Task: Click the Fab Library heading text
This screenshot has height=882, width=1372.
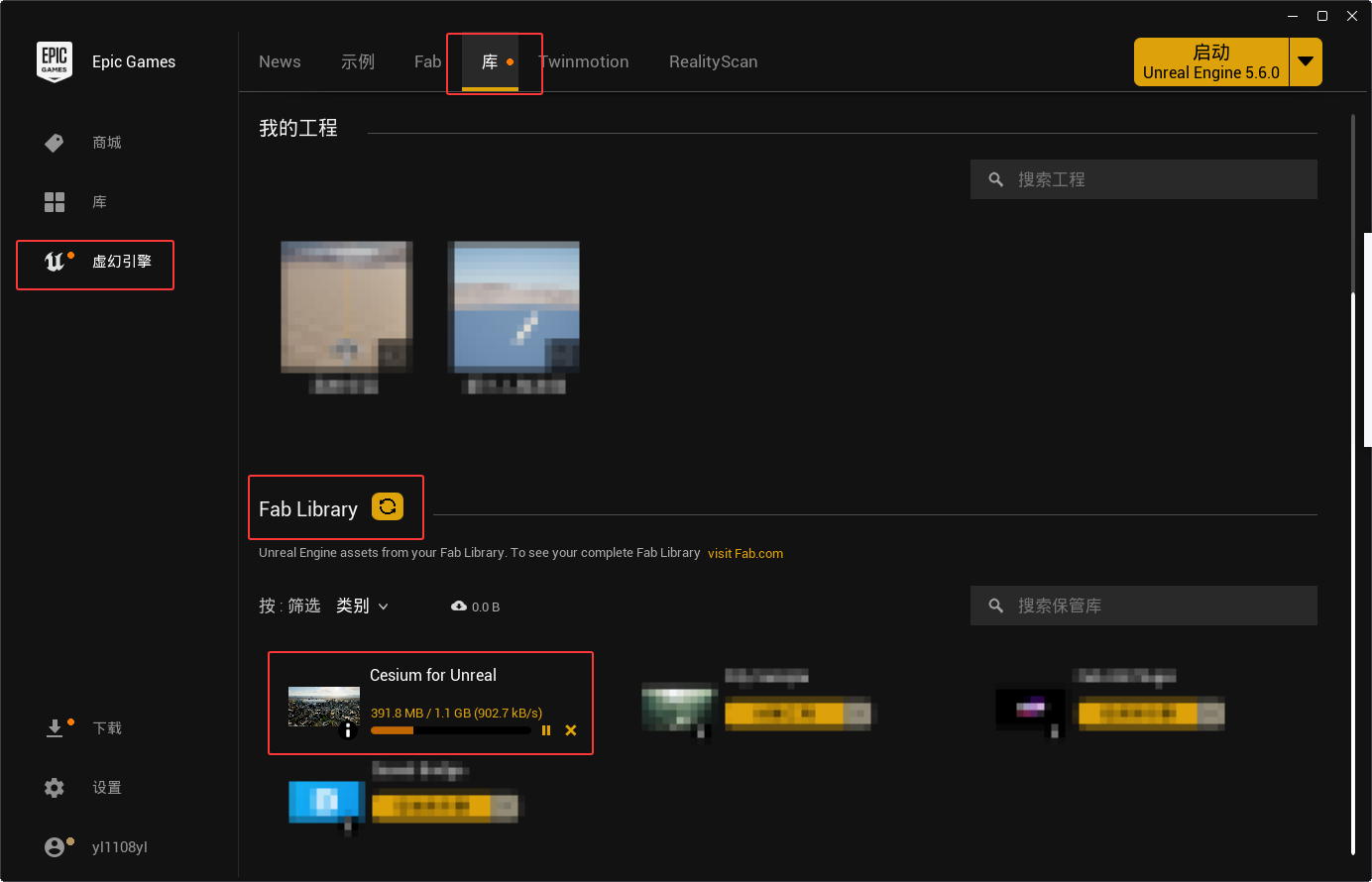Action: [308, 509]
